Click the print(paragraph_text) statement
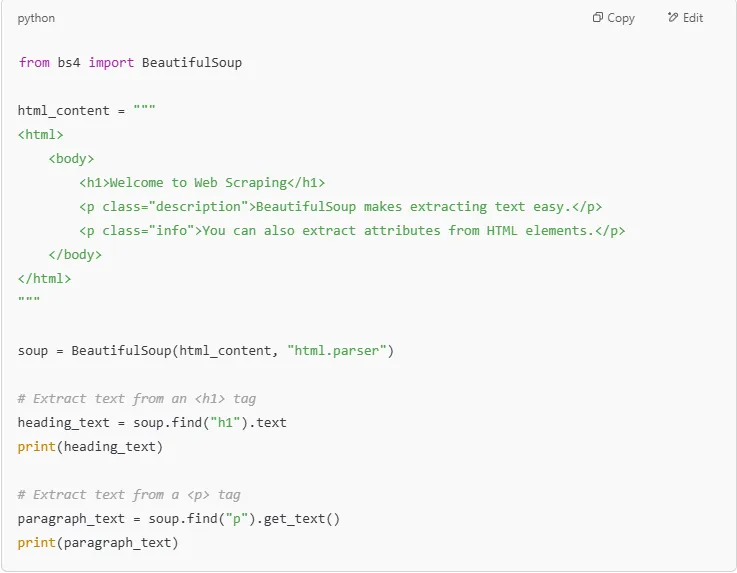This screenshot has height=573, width=737. coord(98,542)
